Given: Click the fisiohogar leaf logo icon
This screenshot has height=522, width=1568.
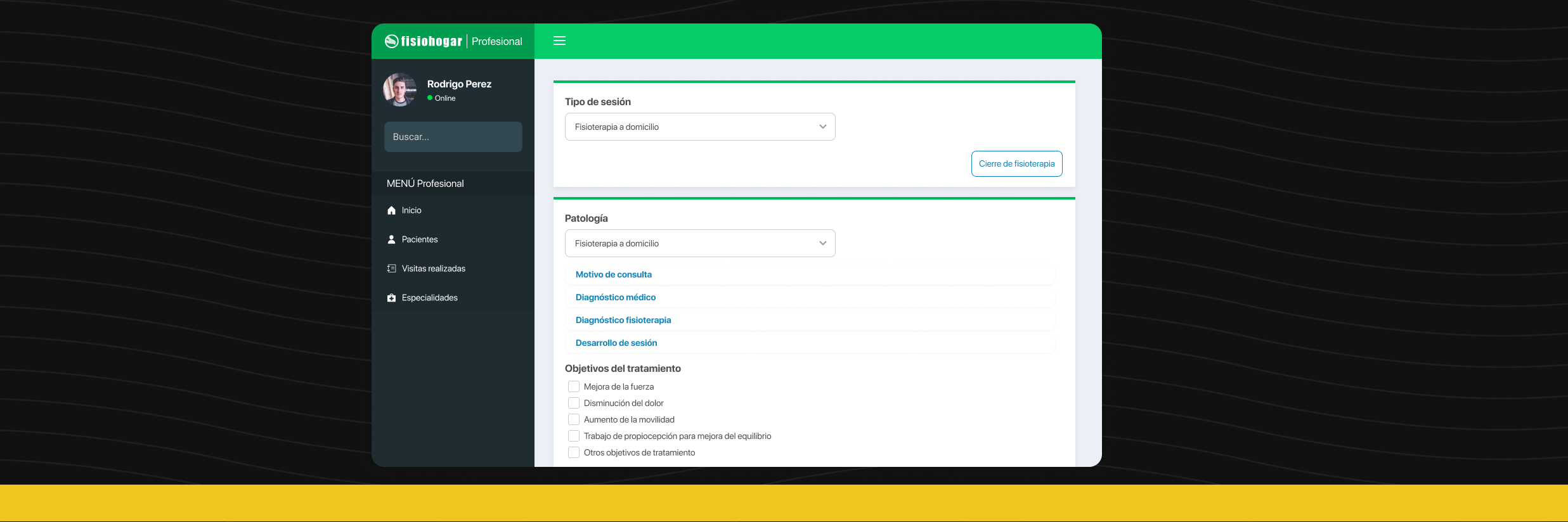Looking at the screenshot, I should pos(392,41).
